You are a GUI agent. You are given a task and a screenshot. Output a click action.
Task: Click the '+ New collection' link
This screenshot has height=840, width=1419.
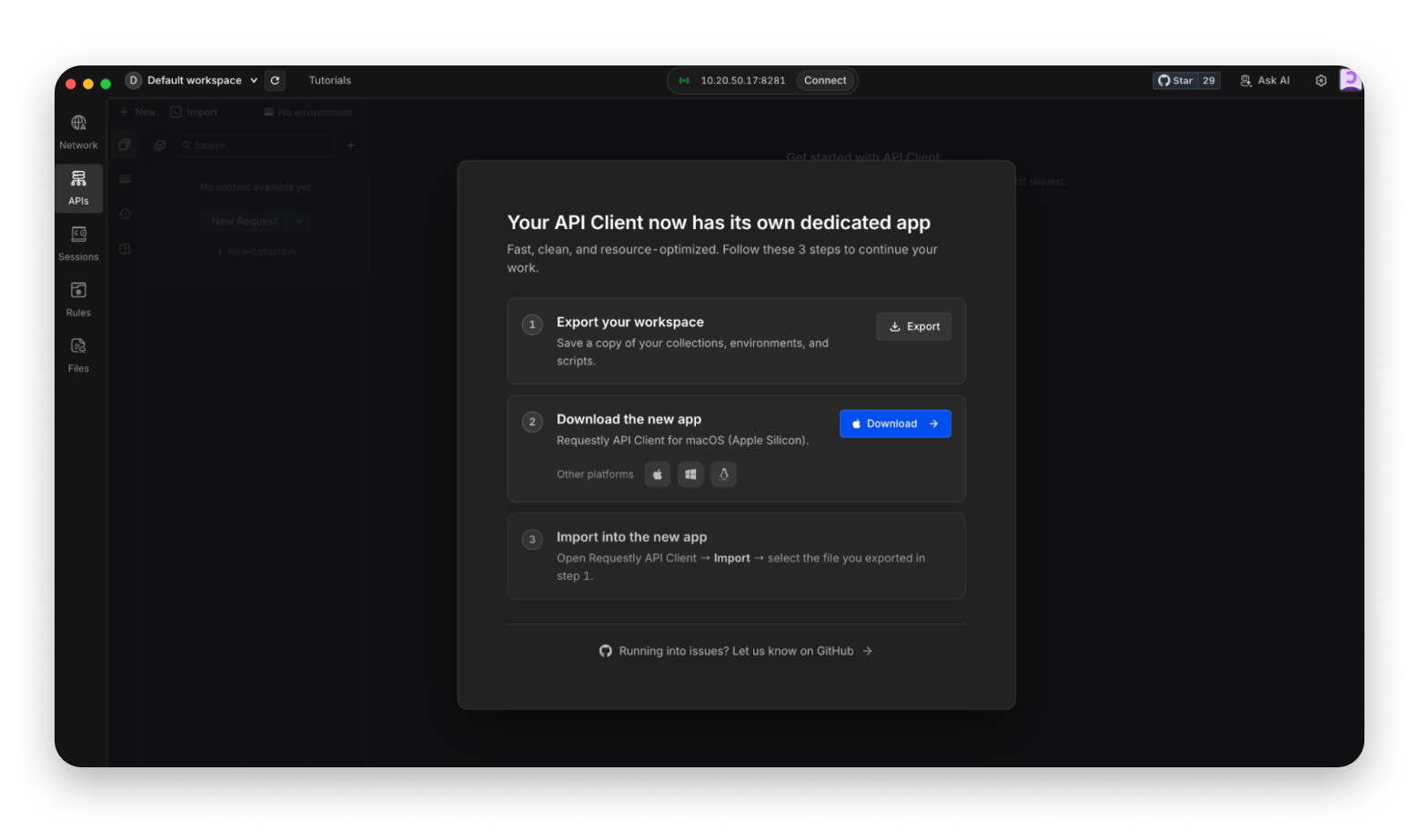click(256, 252)
